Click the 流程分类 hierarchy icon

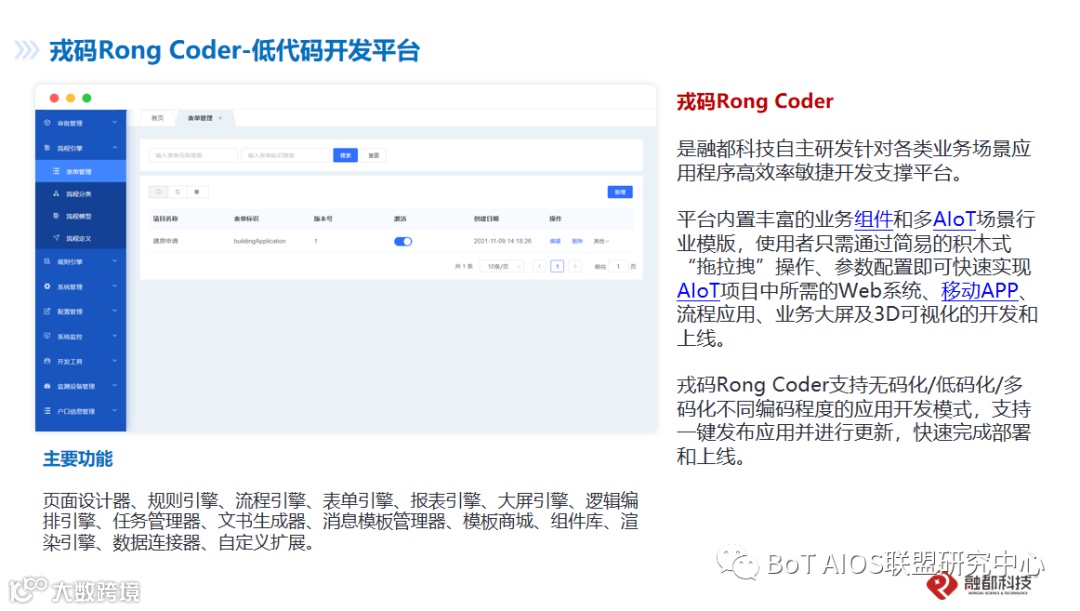coord(56,194)
